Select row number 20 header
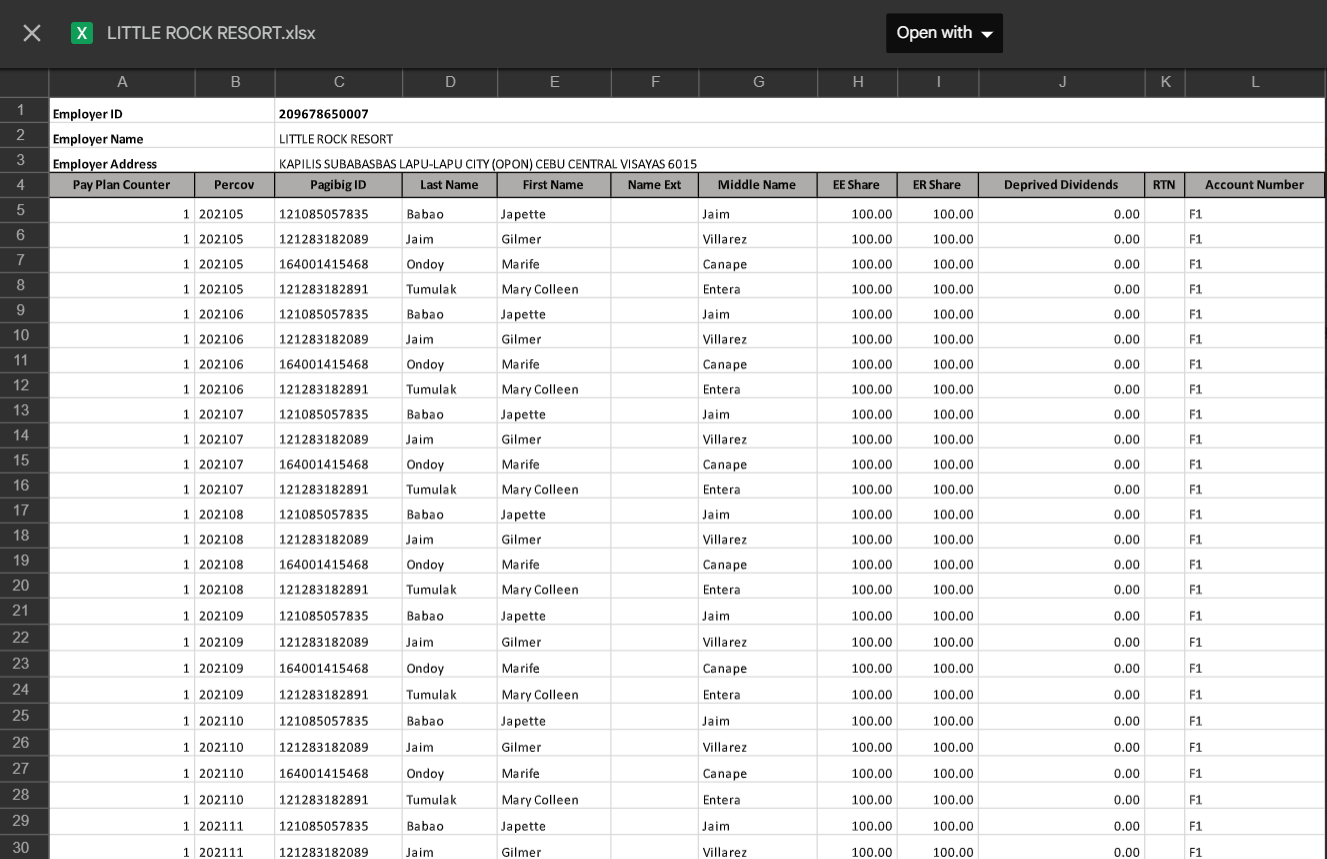 point(24,585)
